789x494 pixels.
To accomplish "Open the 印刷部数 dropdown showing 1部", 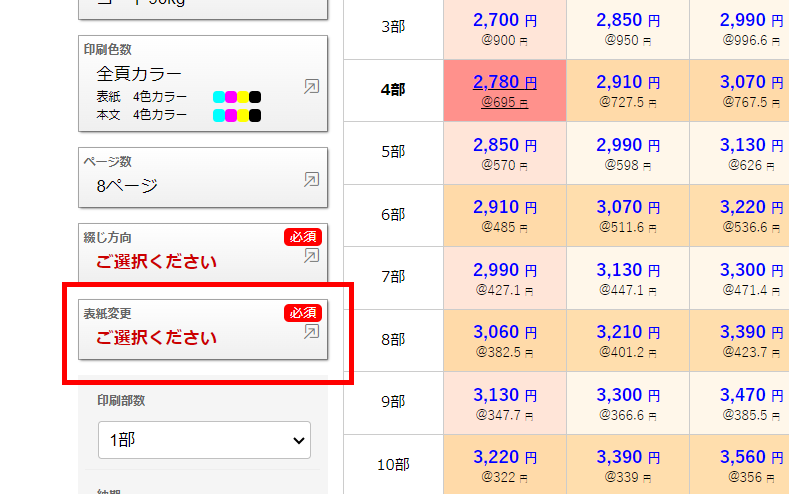I will [204, 440].
